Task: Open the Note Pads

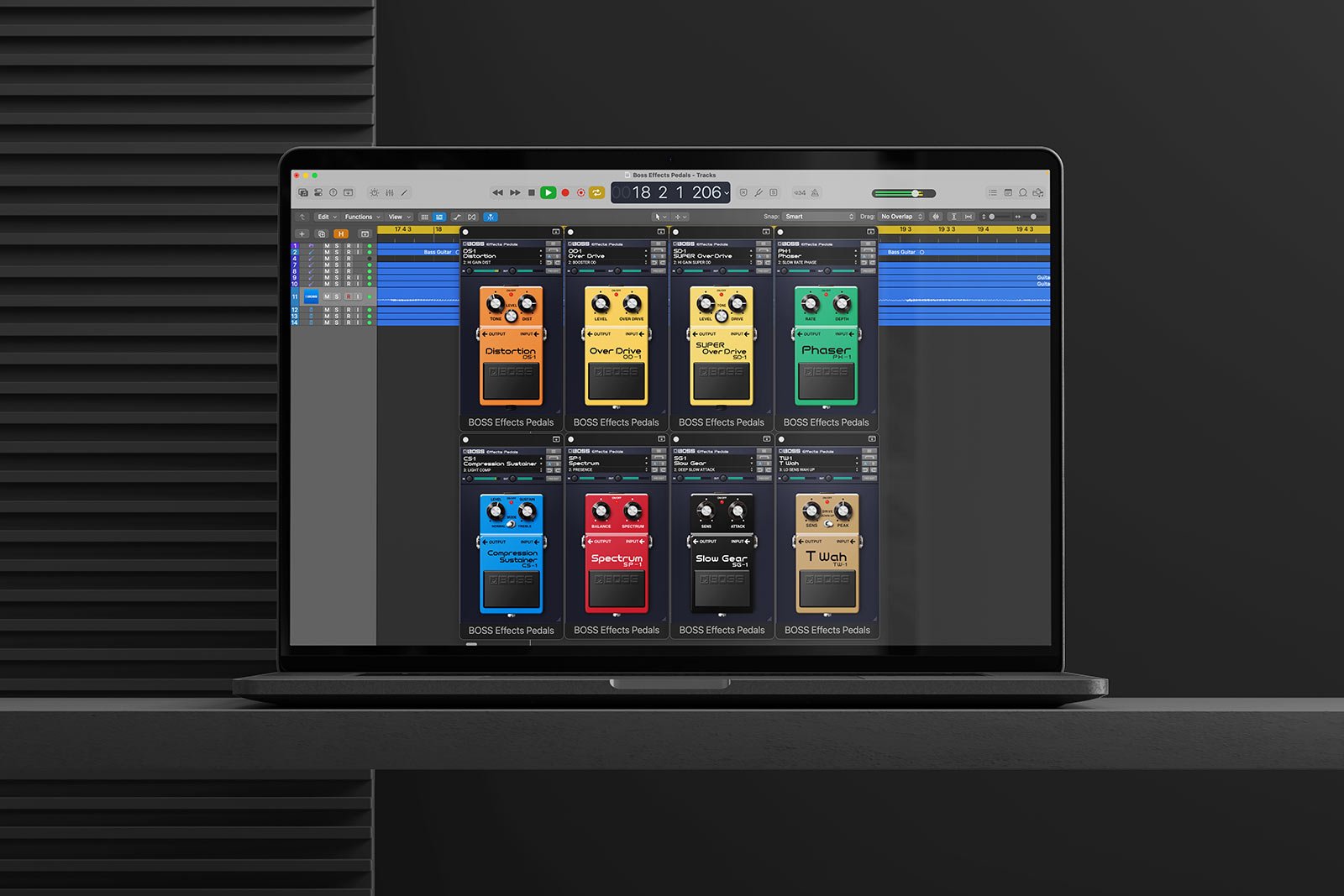Action: [x=1008, y=192]
